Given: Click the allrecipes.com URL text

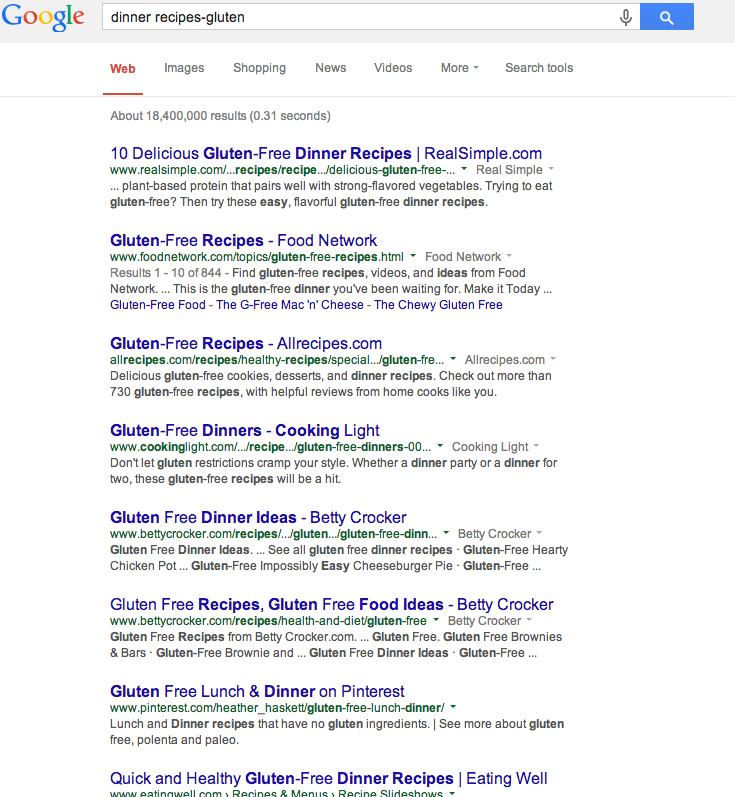Looking at the screenshot, I should tap(277, 360).
